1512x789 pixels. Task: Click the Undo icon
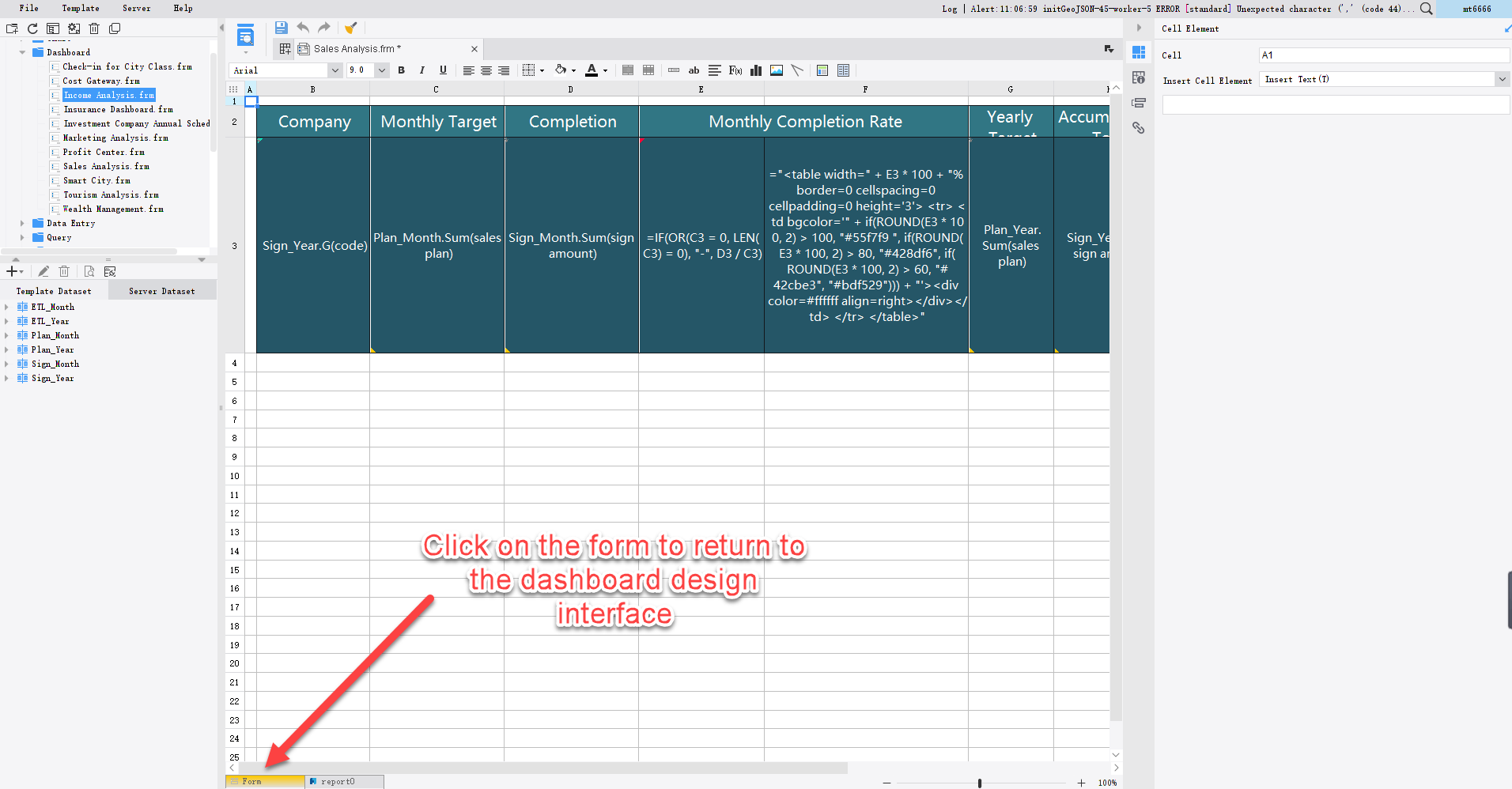(x=303, y=27)
